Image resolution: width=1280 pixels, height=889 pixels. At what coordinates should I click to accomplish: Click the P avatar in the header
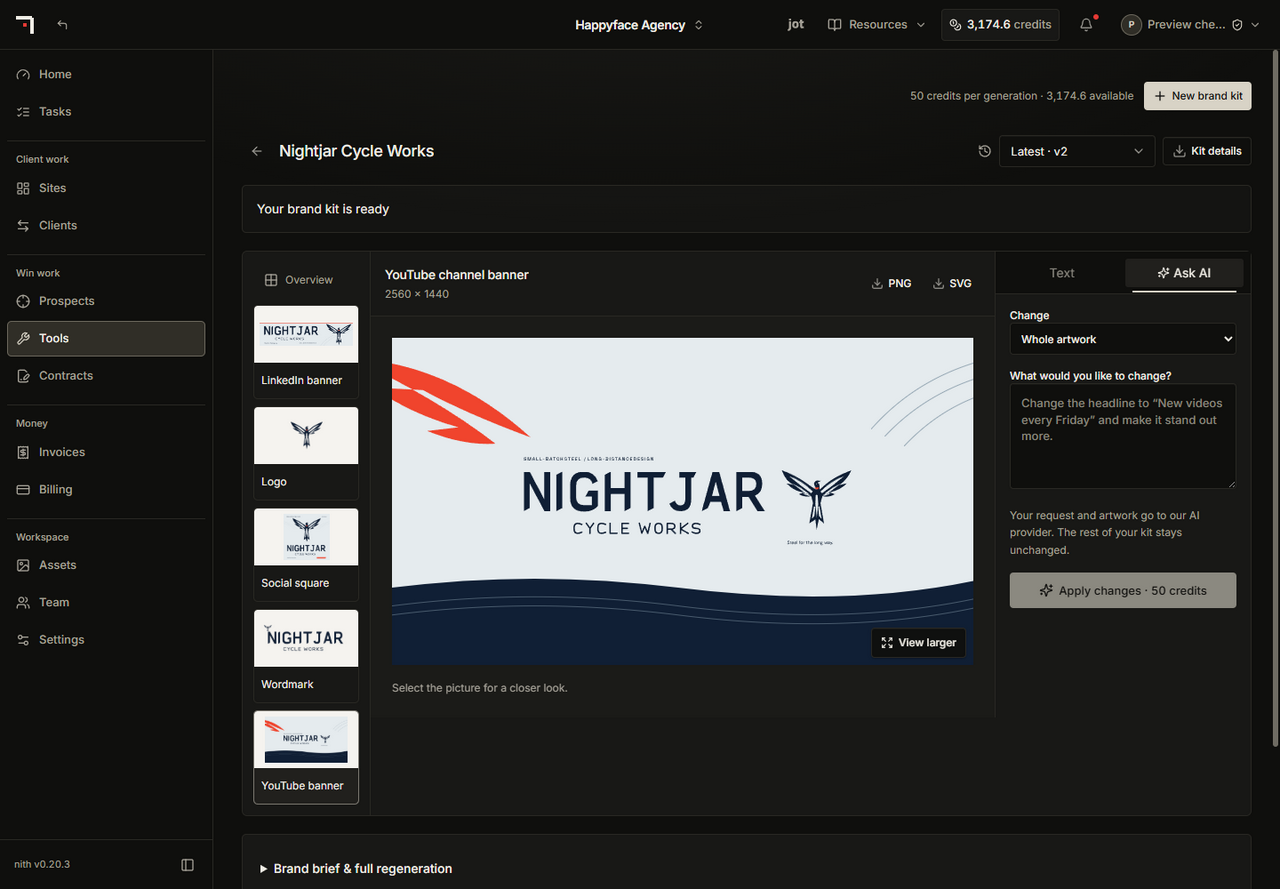pyautogui.click(x=1131, y=25)
